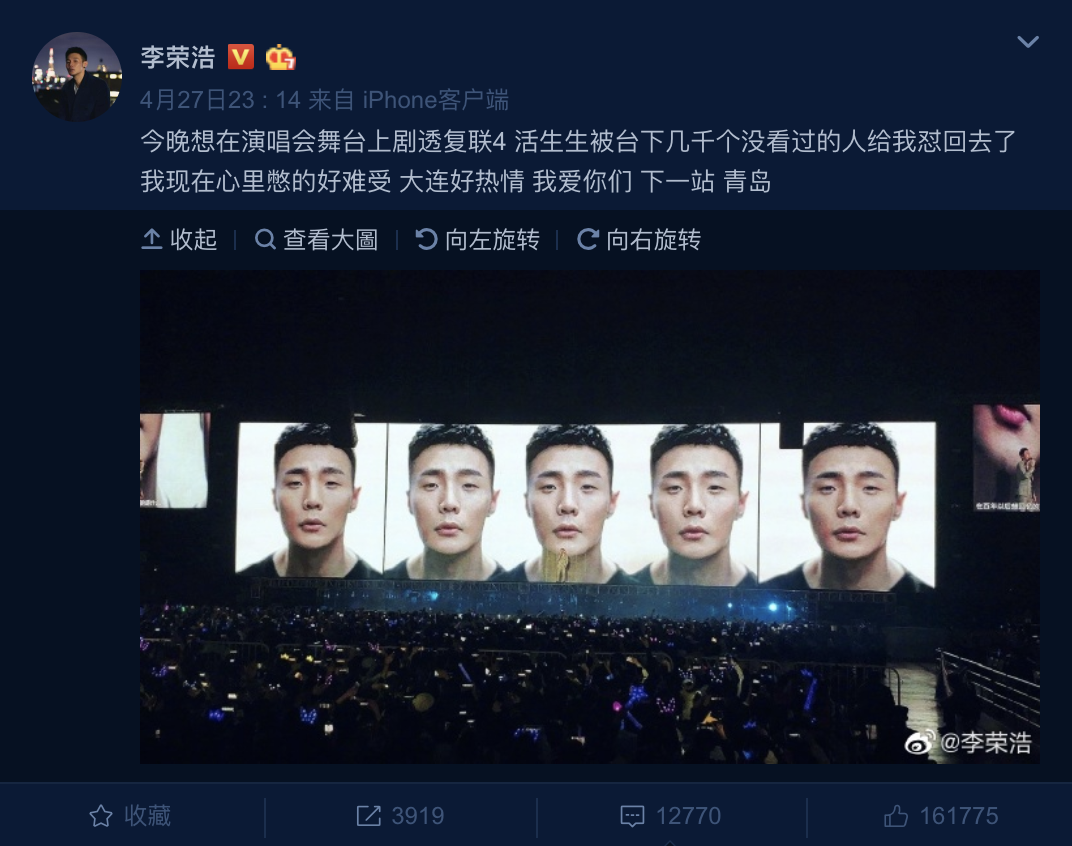
Task: Collapse the image with 收起
Action: click(179, 239)
